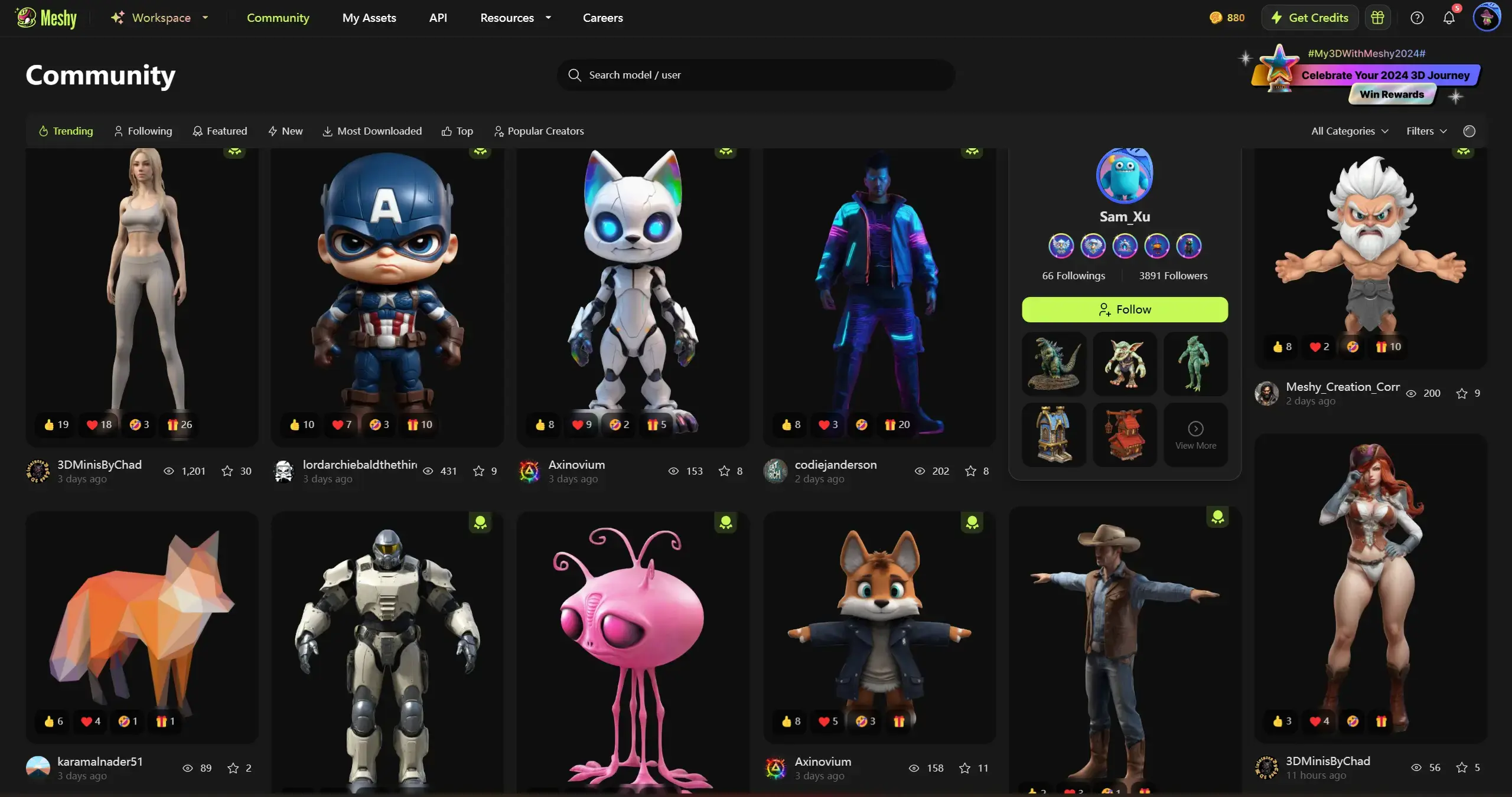Click the Meshy logo
Image resolution: width=1512 pixels, height=797 pixels.
[47, 18]
